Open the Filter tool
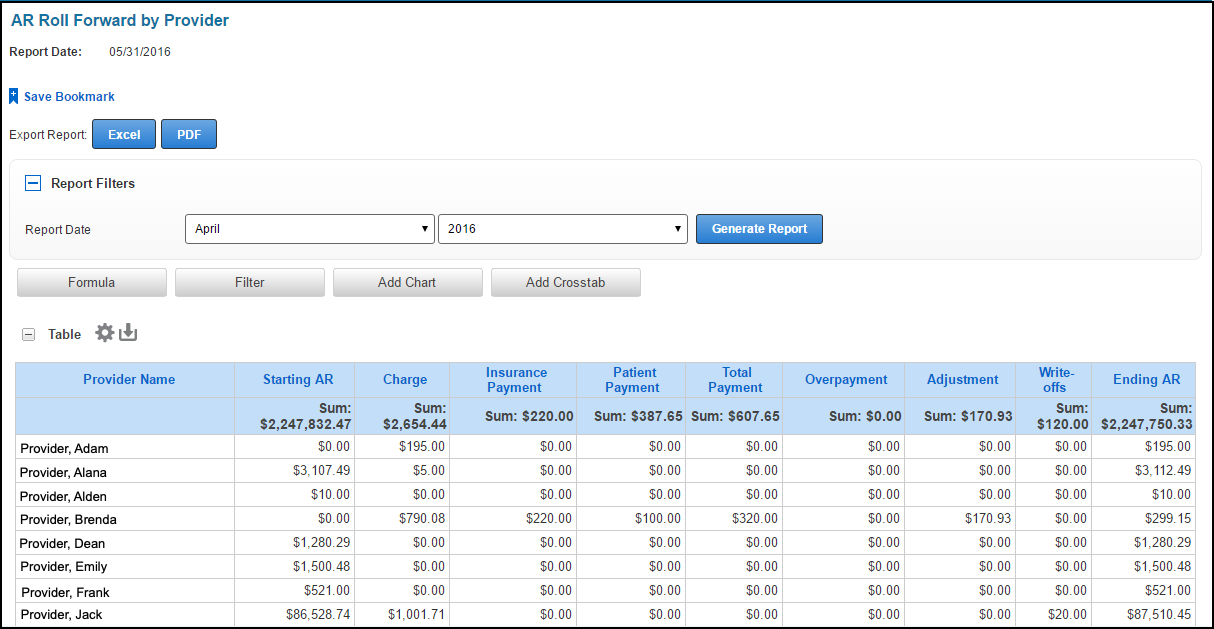Screen dimensions: 1214x629 pos(250,283)
